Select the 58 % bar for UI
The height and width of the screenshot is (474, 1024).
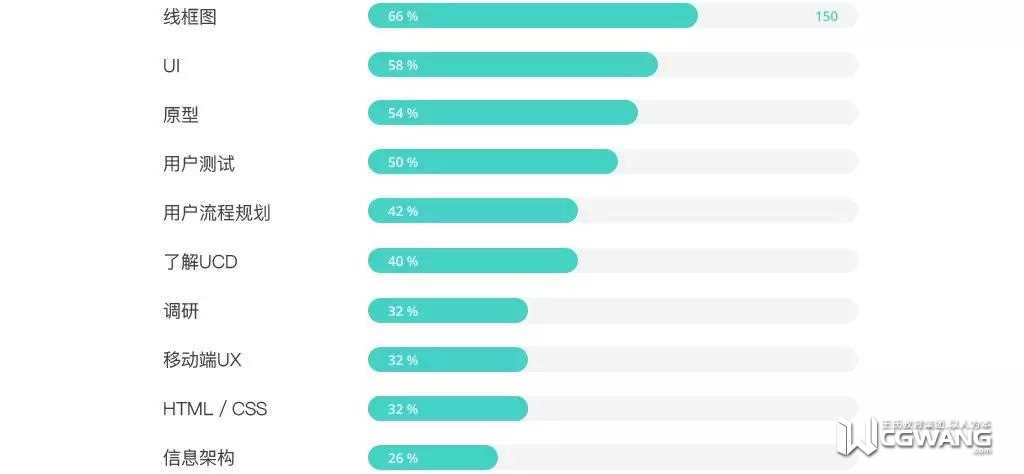512,65
